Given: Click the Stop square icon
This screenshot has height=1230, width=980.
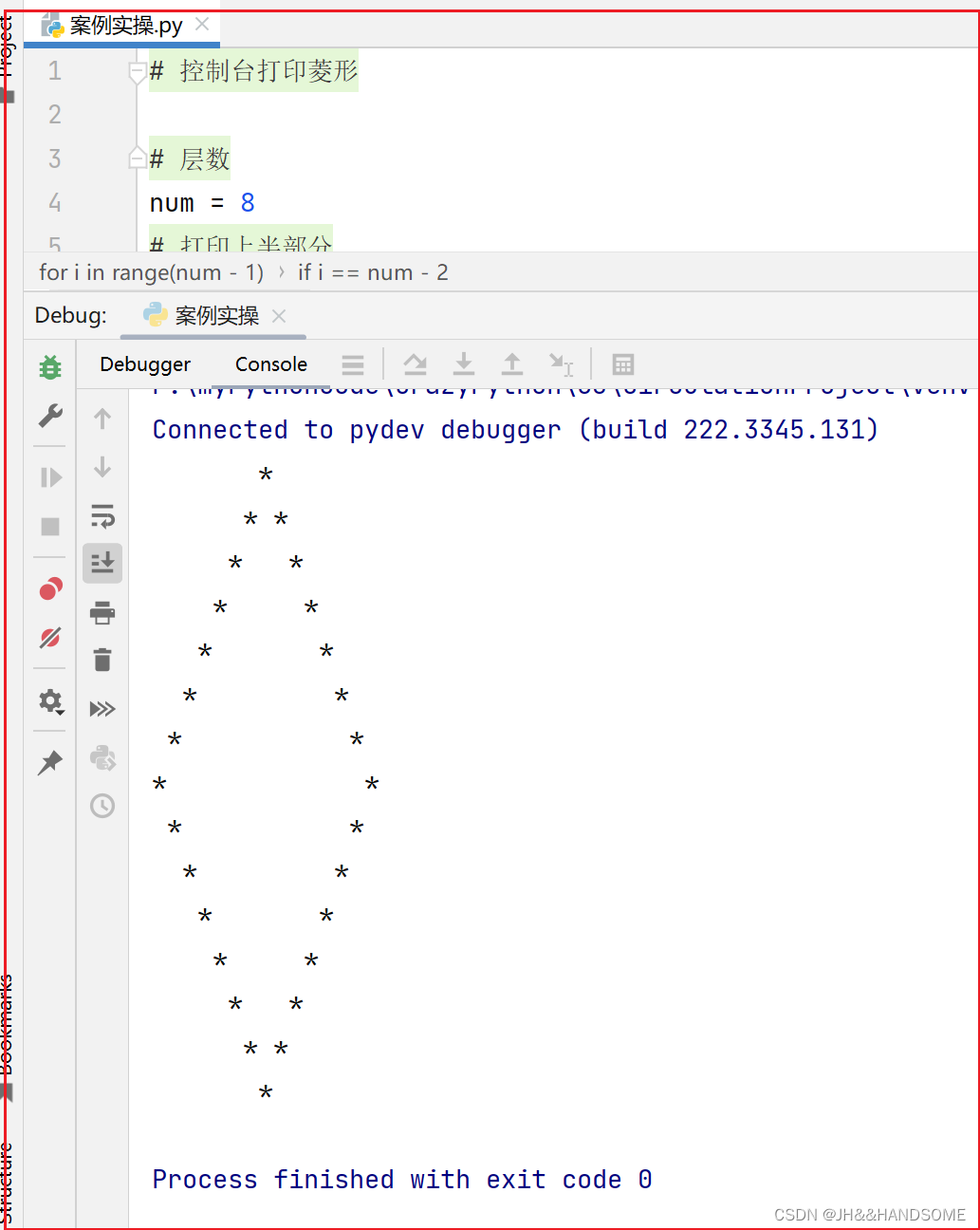Looking at the screenshot, I should click(50, 526).
